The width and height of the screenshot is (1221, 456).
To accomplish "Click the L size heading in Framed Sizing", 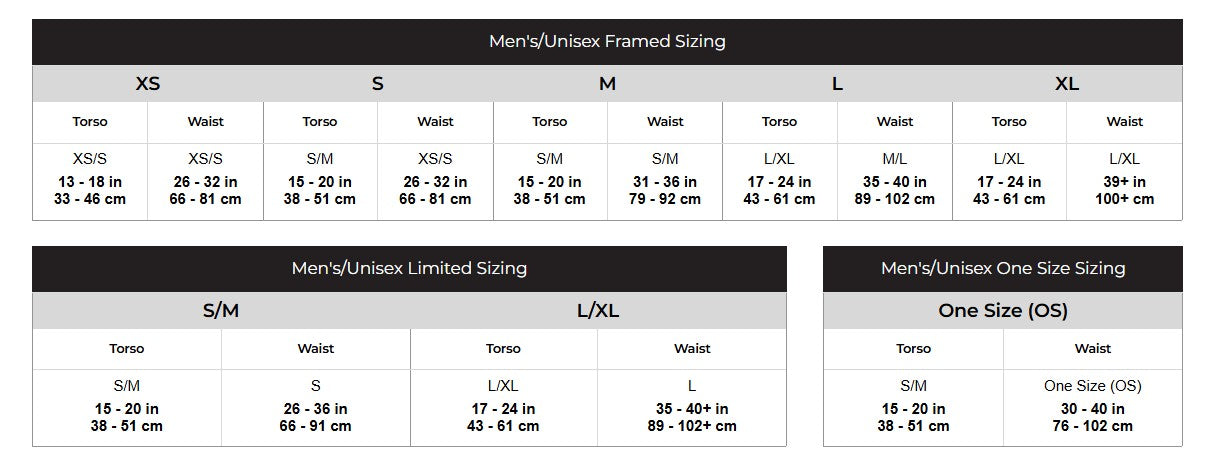I will [x=837, y=84].
